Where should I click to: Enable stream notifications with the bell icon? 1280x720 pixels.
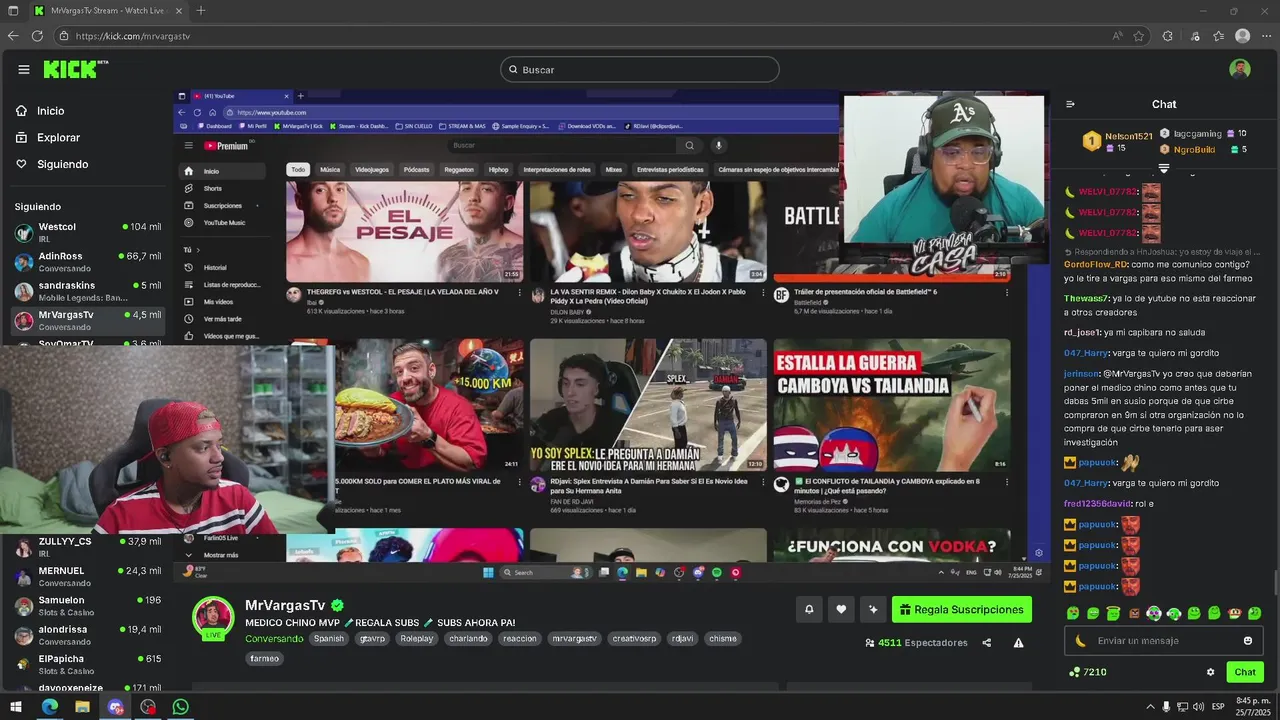tap(809, 609)
